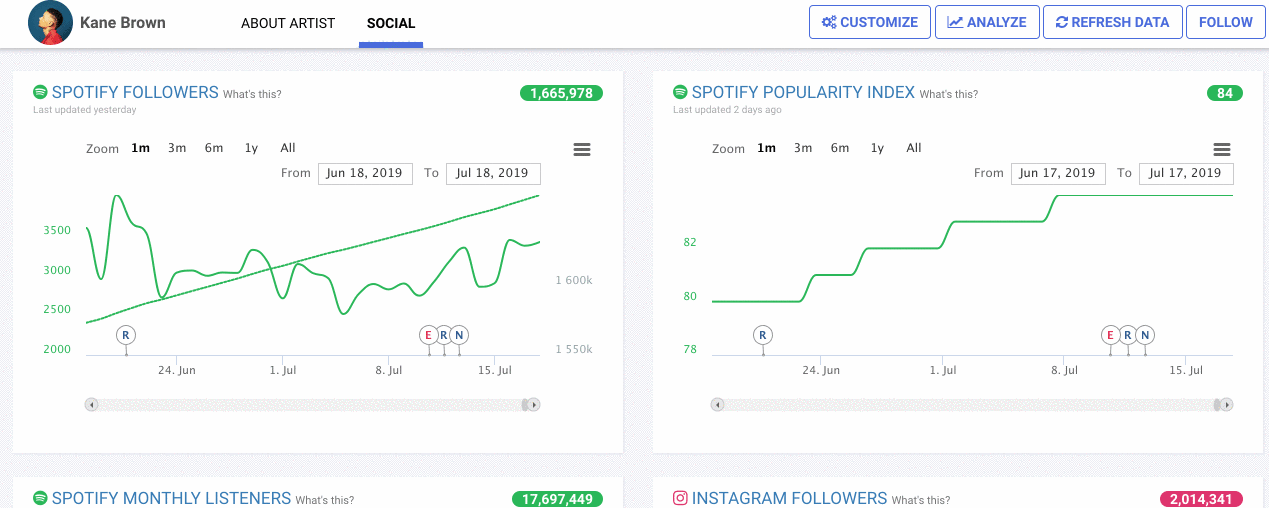Screen dimensions: 1269x508
Task: Select the 6m zoom on the Popularity Index chart
Action: [x=840, y=148]
